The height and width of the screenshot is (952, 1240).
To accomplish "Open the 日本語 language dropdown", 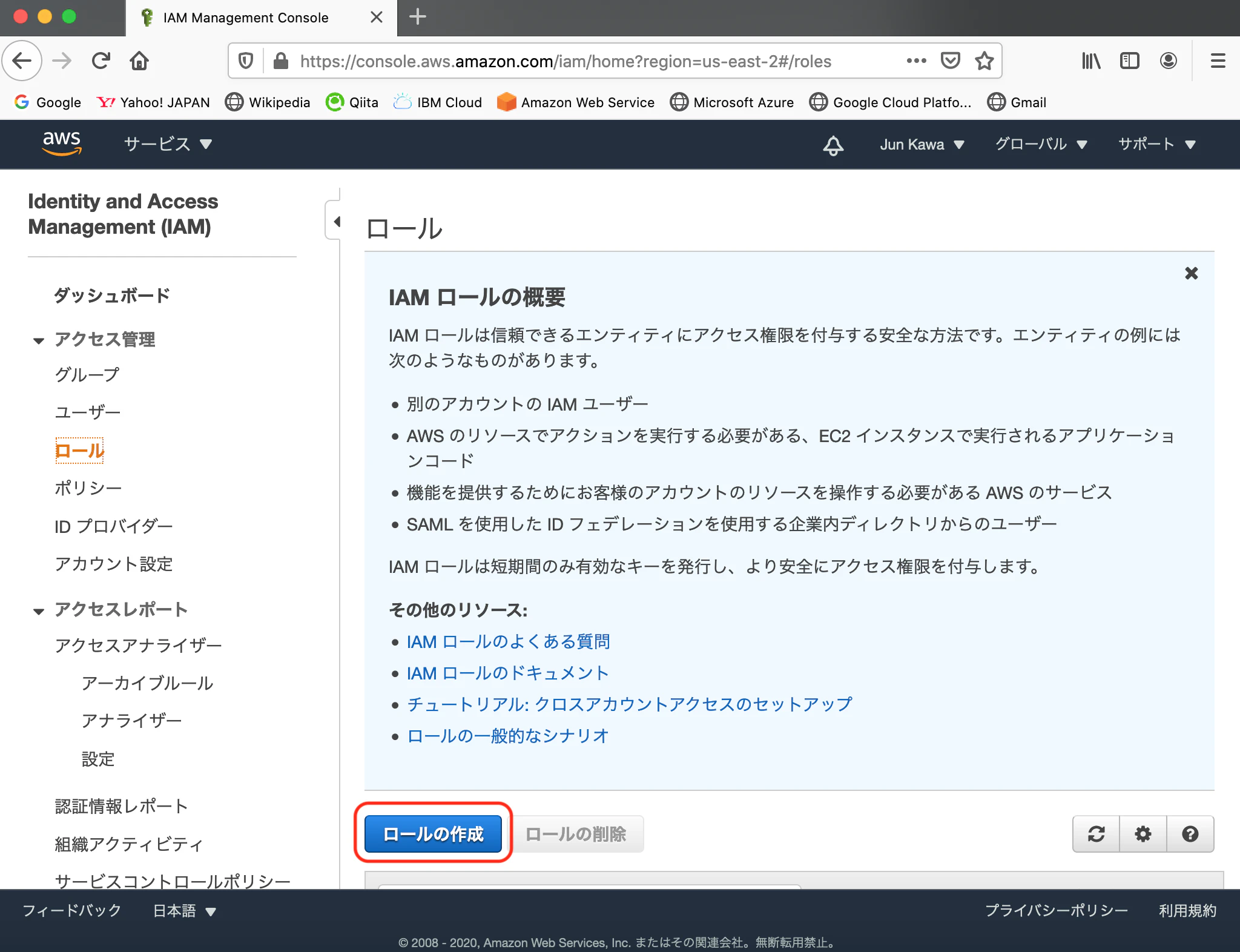I will [184, 911].
